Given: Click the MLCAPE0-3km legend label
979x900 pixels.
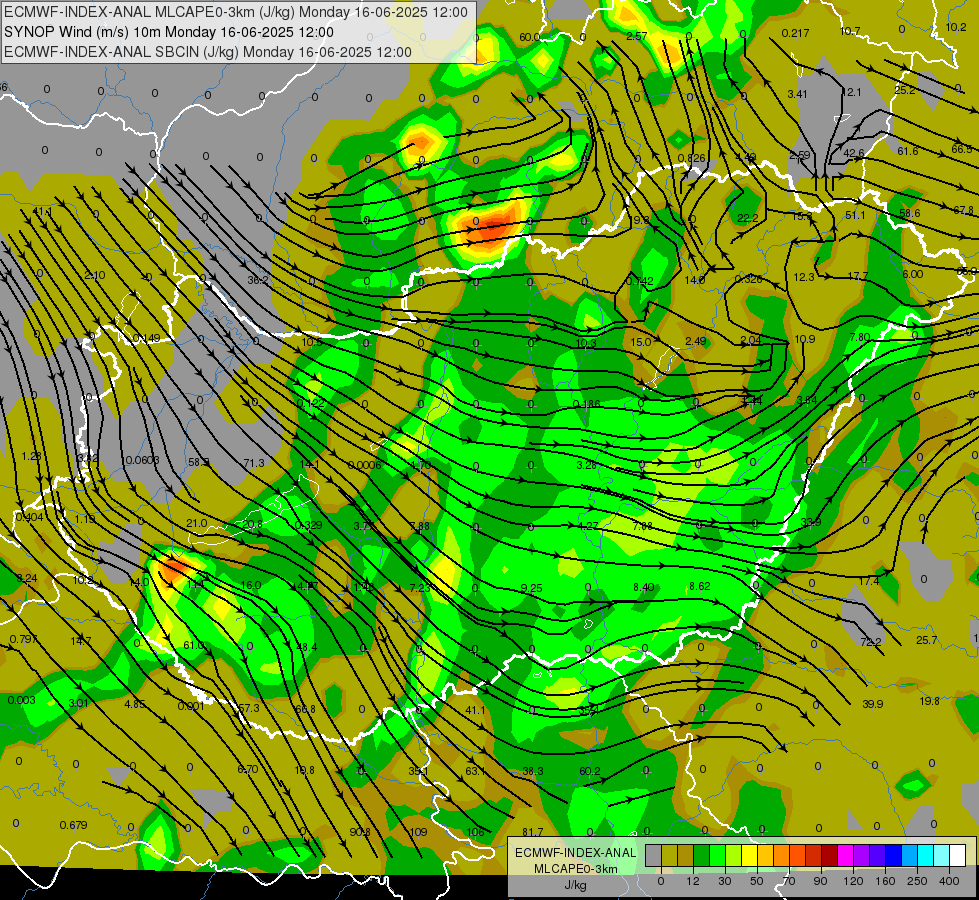Looking at the screenshot, I should click(x=576, y=868).
